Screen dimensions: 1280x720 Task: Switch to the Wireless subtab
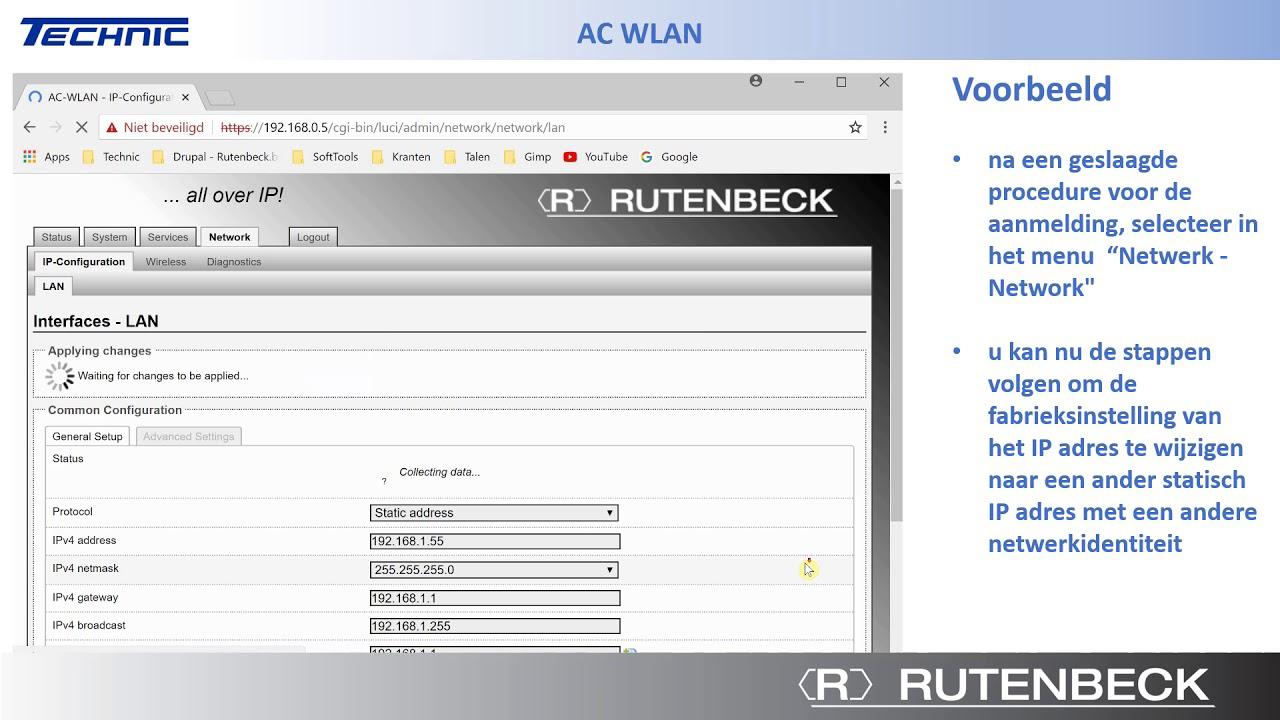point(166,262)
